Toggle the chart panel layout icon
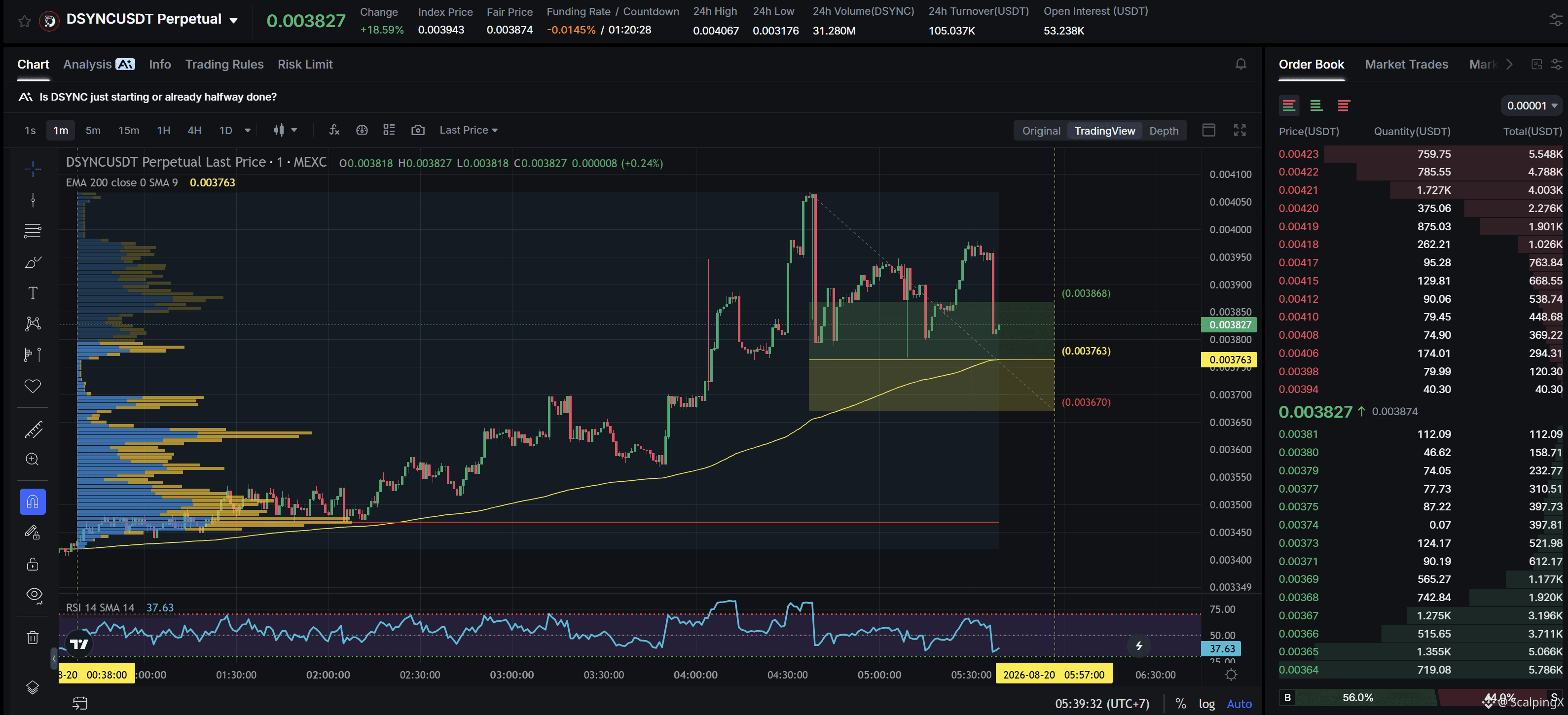1568x715 pixels. (1208, 130)
